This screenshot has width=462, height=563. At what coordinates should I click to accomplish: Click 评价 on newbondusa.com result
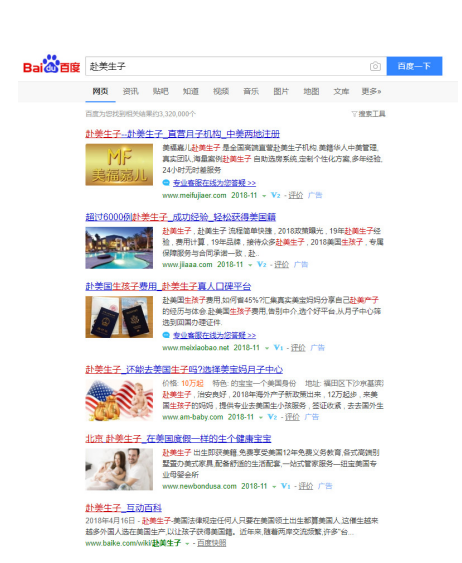coord(306,486)
